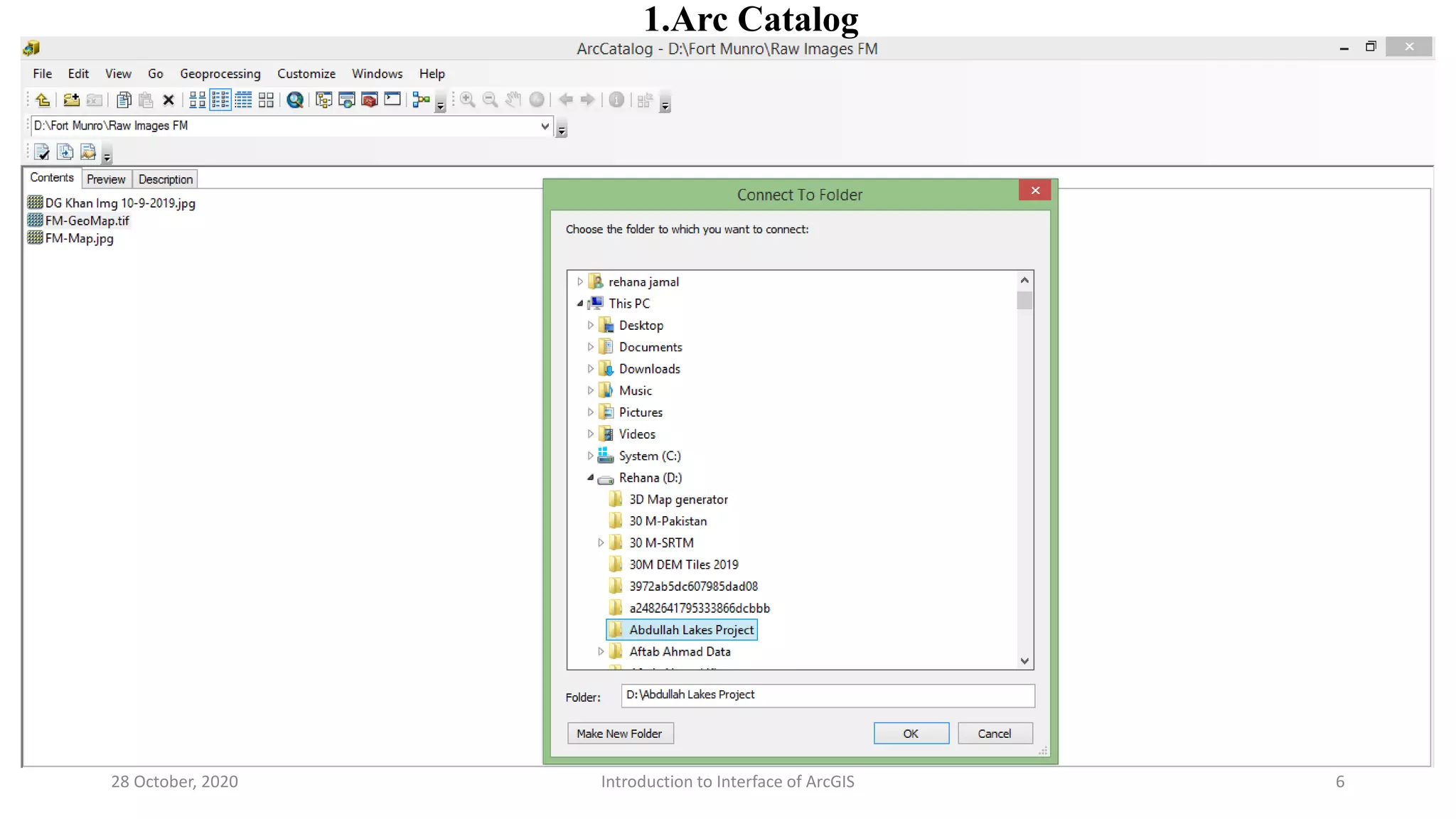Expand the Documents folder node
The height and width of the screenshot is (819, 1456).
(590, 348)
